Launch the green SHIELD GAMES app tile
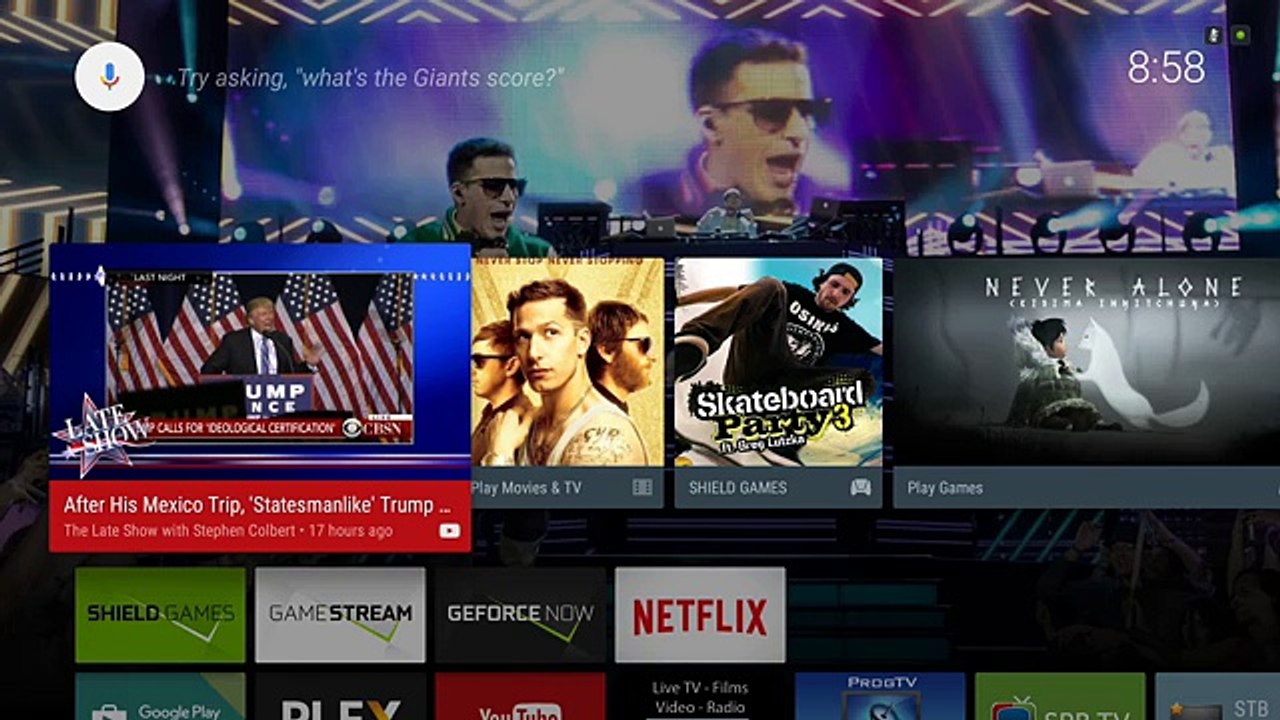The height and width of the screenshot is (720, 1280). [160, 615]
